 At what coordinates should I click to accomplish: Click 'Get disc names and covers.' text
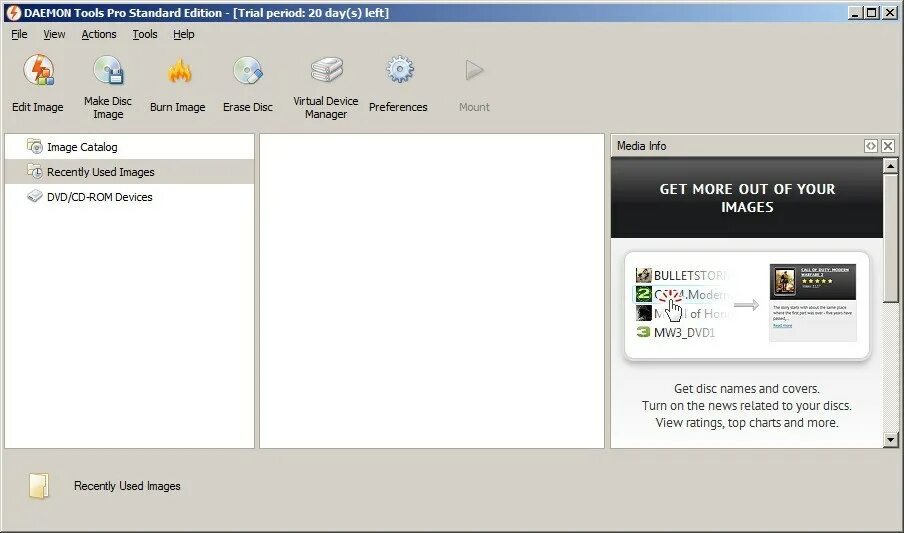tap(747, 389)
